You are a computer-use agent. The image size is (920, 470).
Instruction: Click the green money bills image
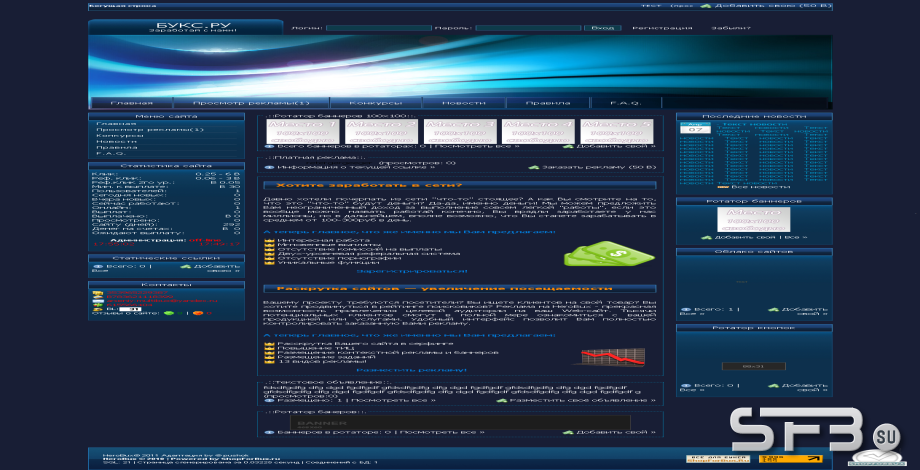click(x=608, y=254)
